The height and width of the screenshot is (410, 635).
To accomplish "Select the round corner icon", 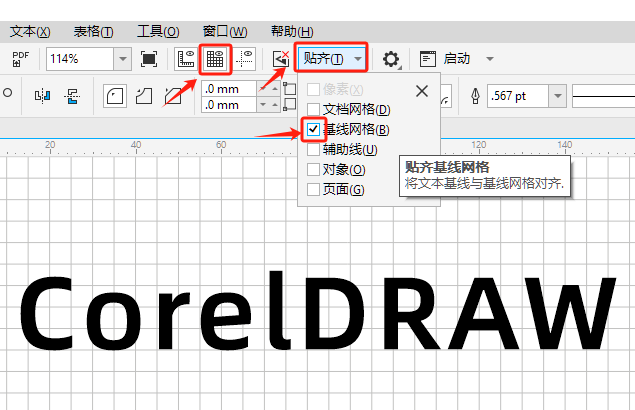I will [x=115, y=96].
